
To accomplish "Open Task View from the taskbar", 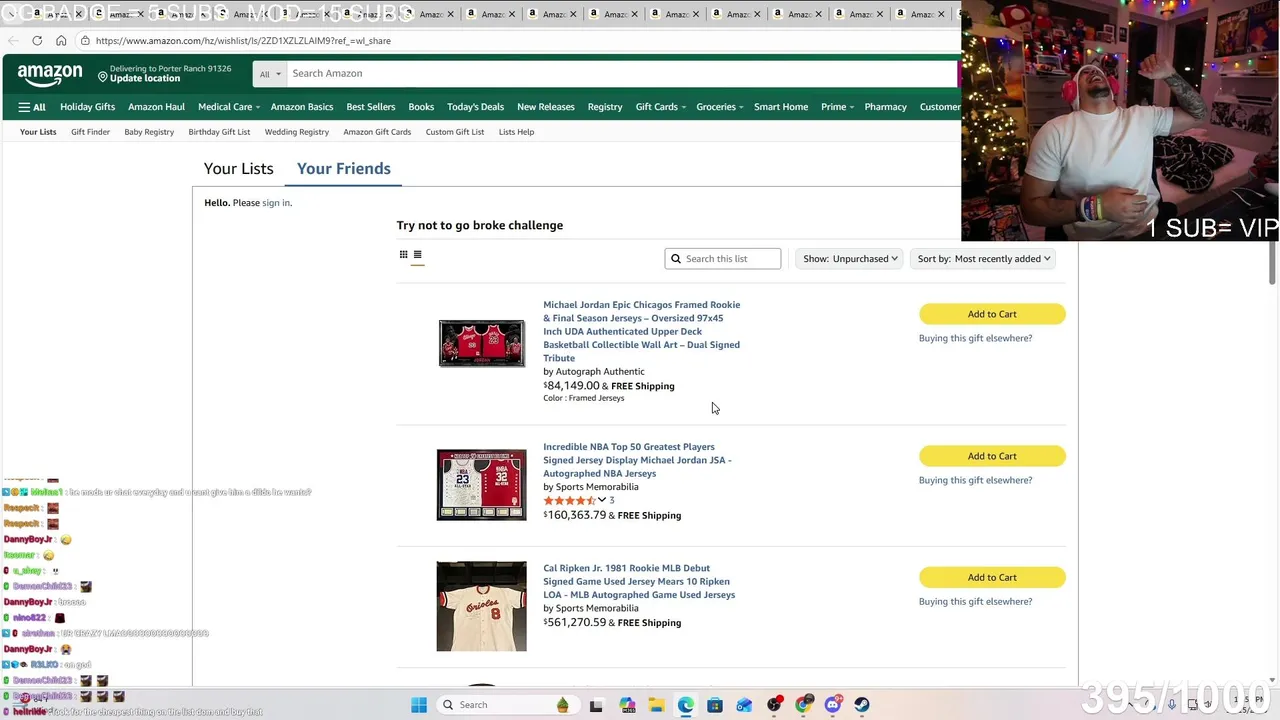I will 596,705.
